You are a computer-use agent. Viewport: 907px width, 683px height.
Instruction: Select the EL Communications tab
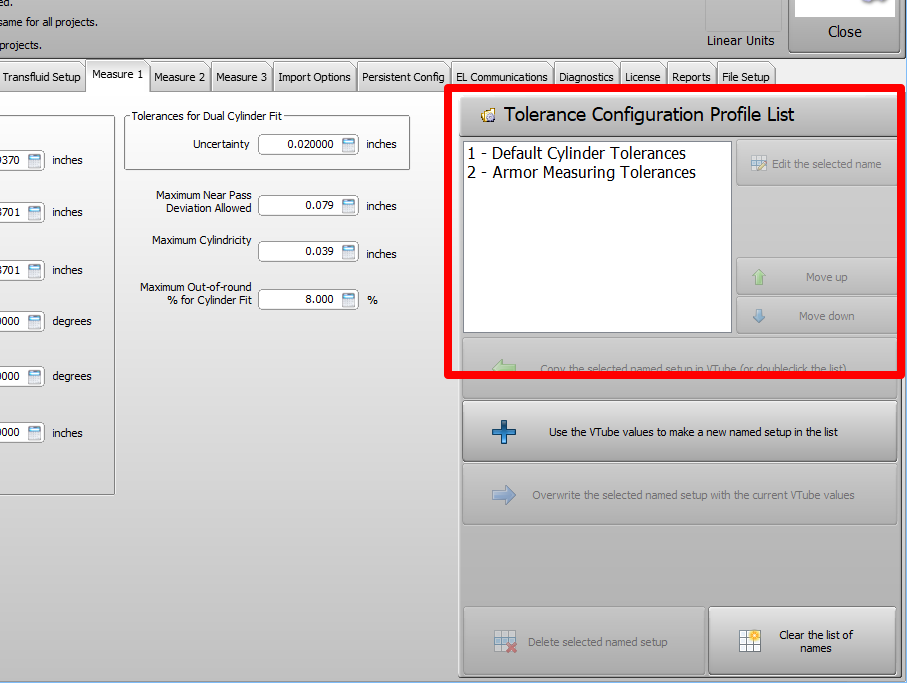click(501, 77)
